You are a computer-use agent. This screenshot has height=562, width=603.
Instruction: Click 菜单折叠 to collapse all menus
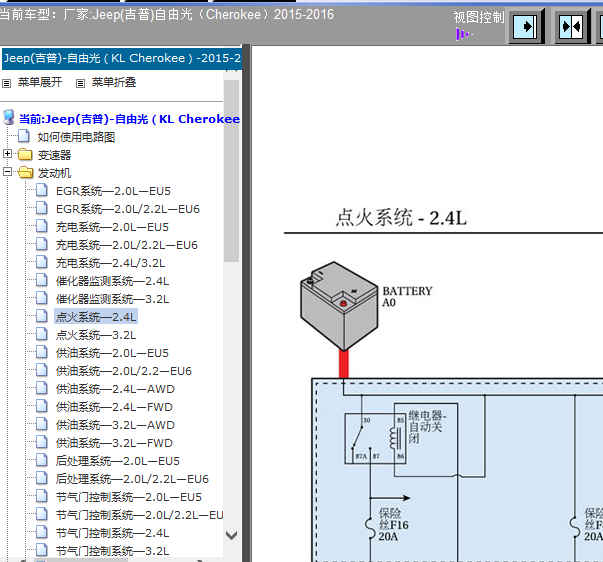[114, 82]
